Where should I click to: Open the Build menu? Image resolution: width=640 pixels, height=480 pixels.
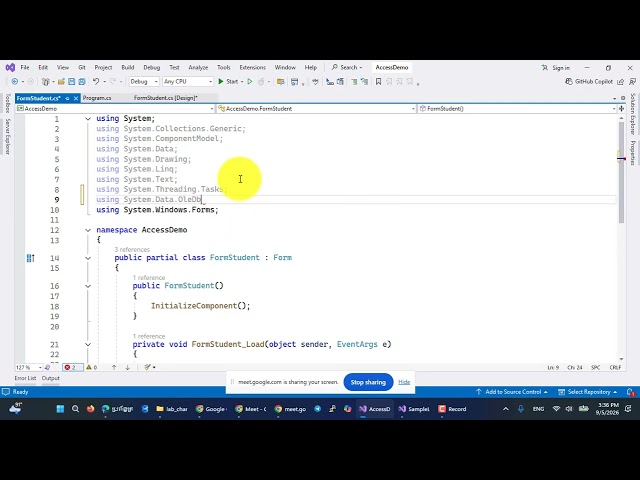[128, 67]
